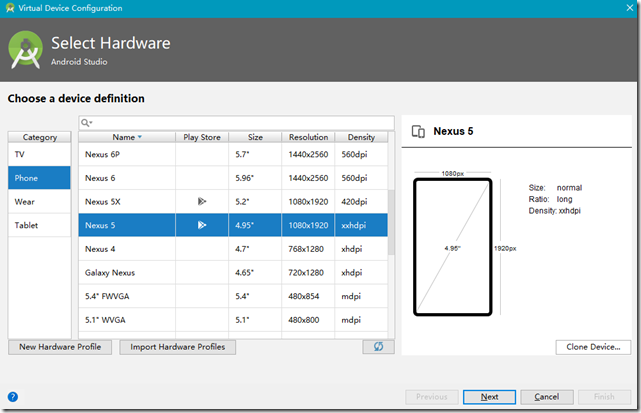Click the Android Studio logo in header

point(25,50)
